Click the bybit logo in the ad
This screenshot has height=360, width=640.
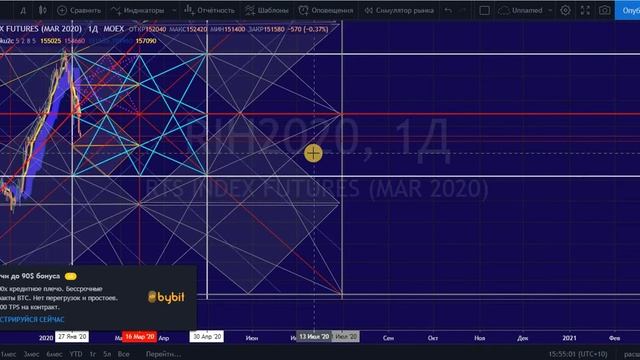166,297
